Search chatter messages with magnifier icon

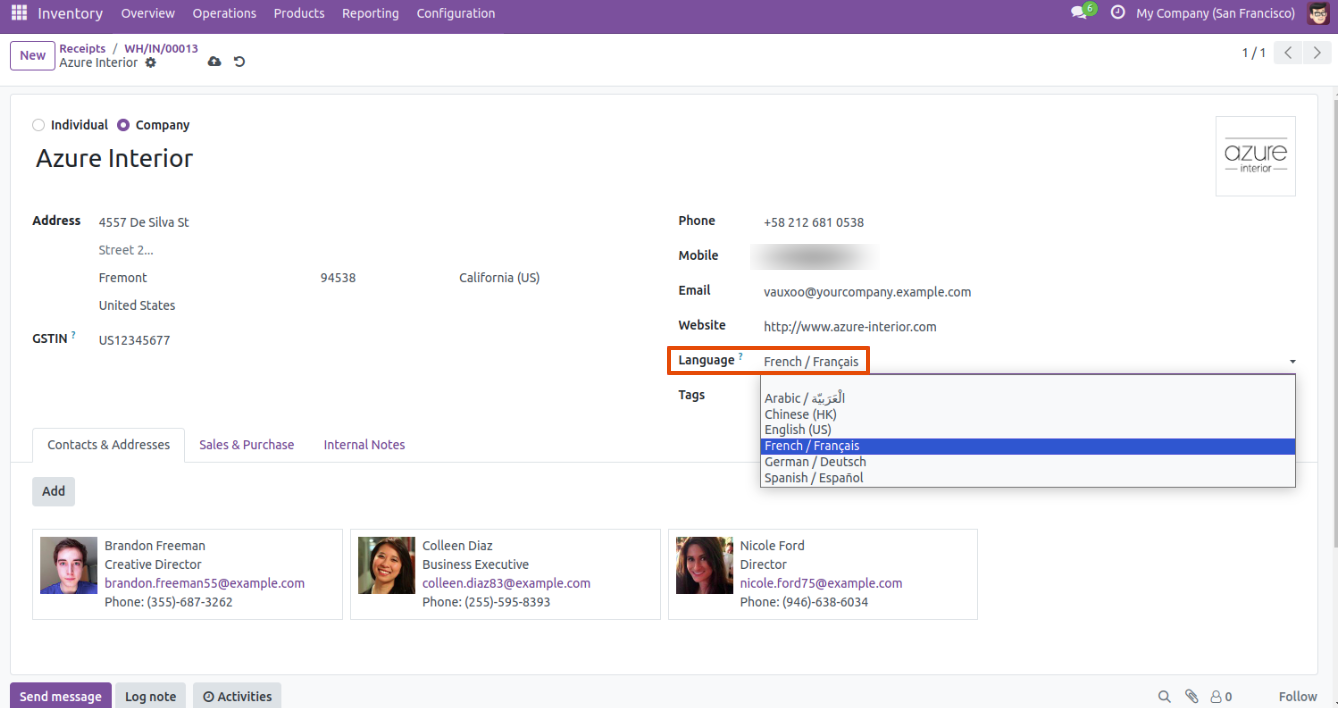(x=1164, y=697)
